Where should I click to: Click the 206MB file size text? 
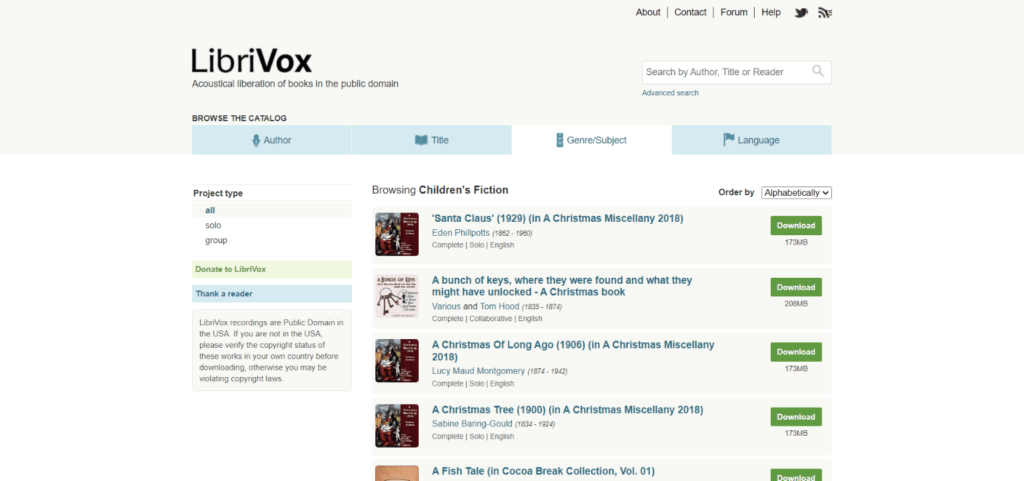point(796,303)
